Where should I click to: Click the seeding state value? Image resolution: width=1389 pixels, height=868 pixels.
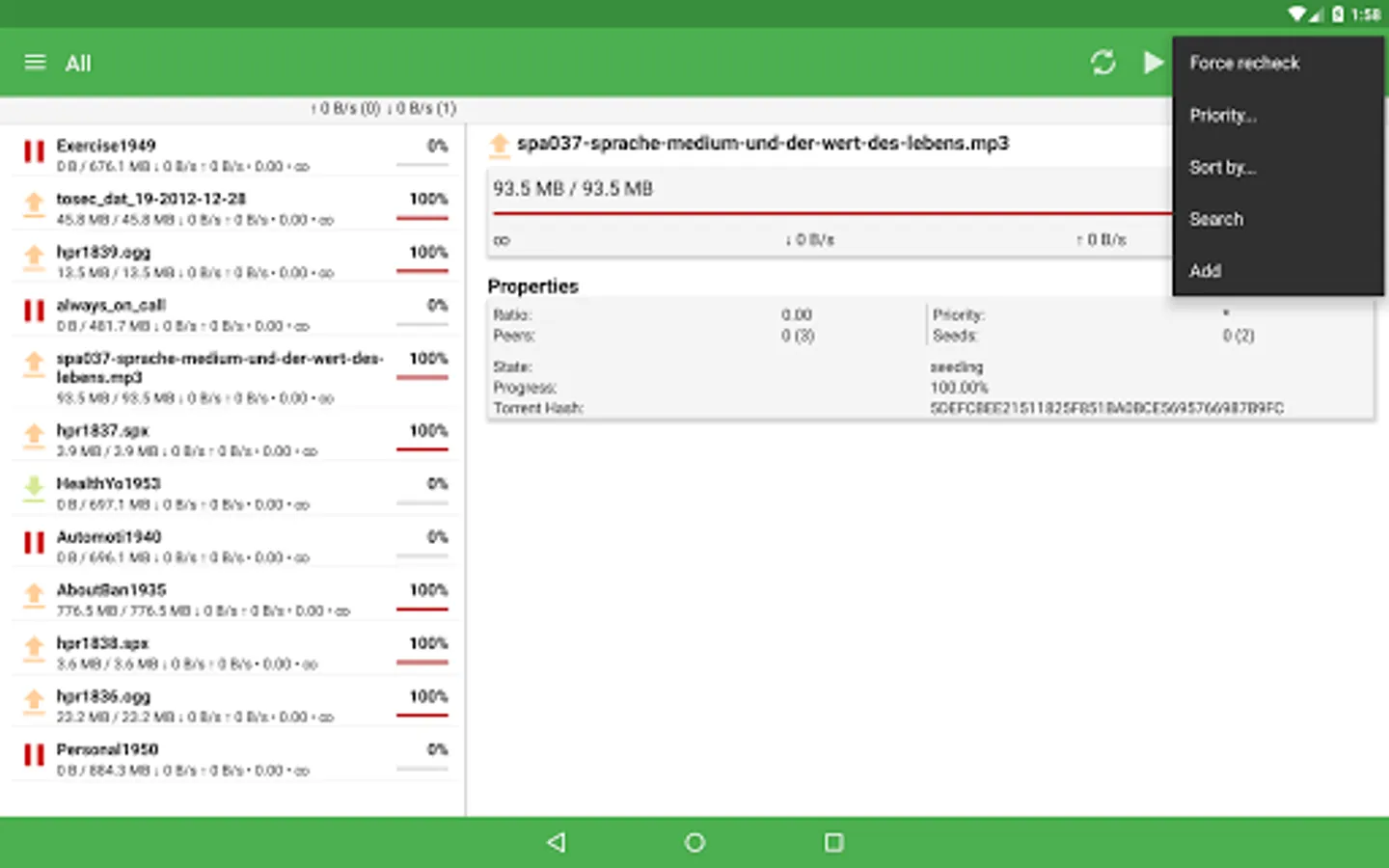pyautogui.click(x=956, y=367)
